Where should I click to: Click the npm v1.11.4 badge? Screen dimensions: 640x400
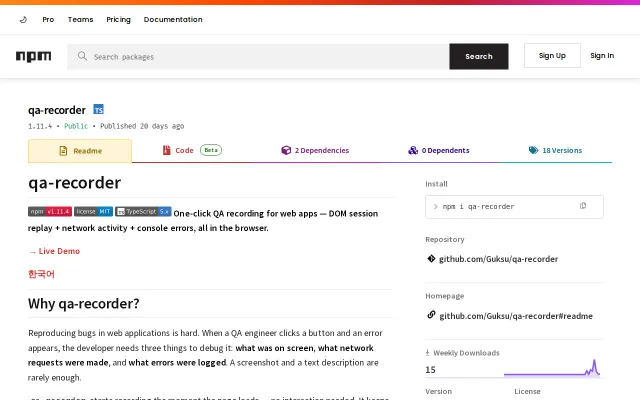tap(50, 211)
